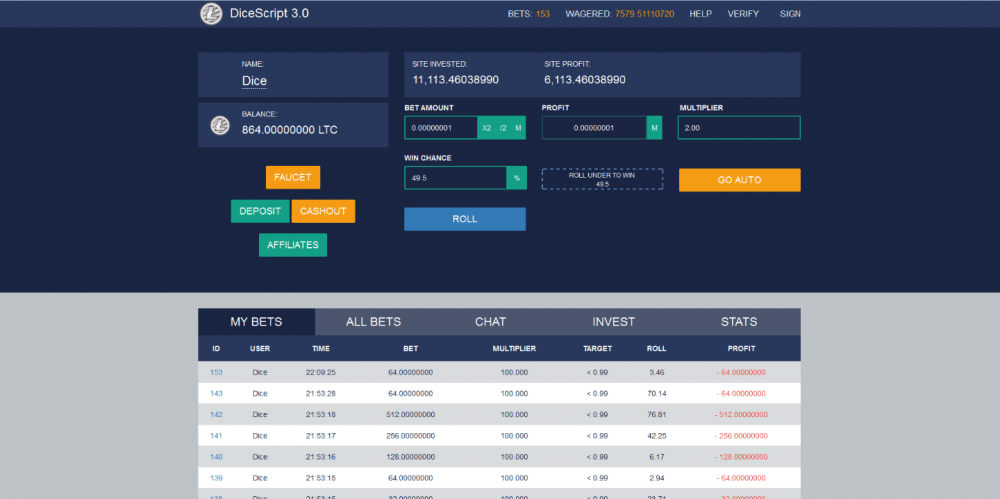Click the roll value 6.17

(x=656, y=457)
